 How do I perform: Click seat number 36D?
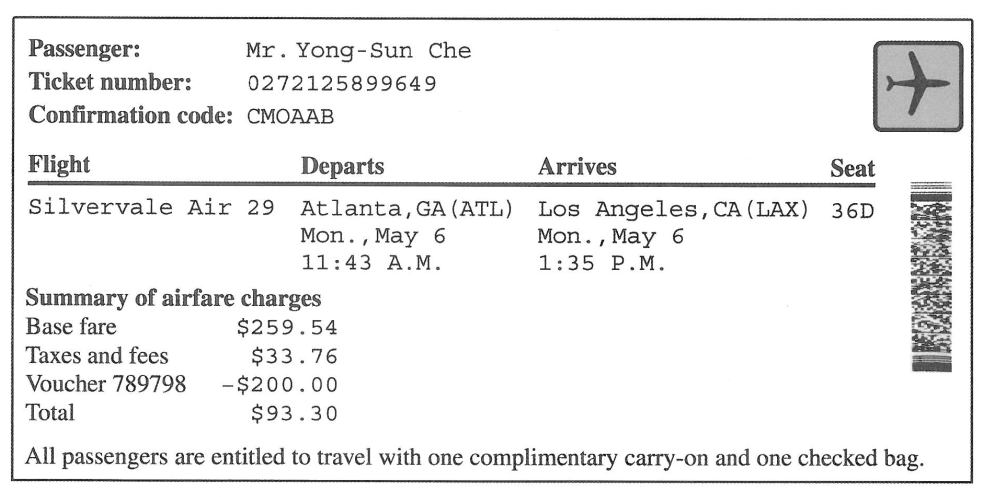(x=852, y=211)
